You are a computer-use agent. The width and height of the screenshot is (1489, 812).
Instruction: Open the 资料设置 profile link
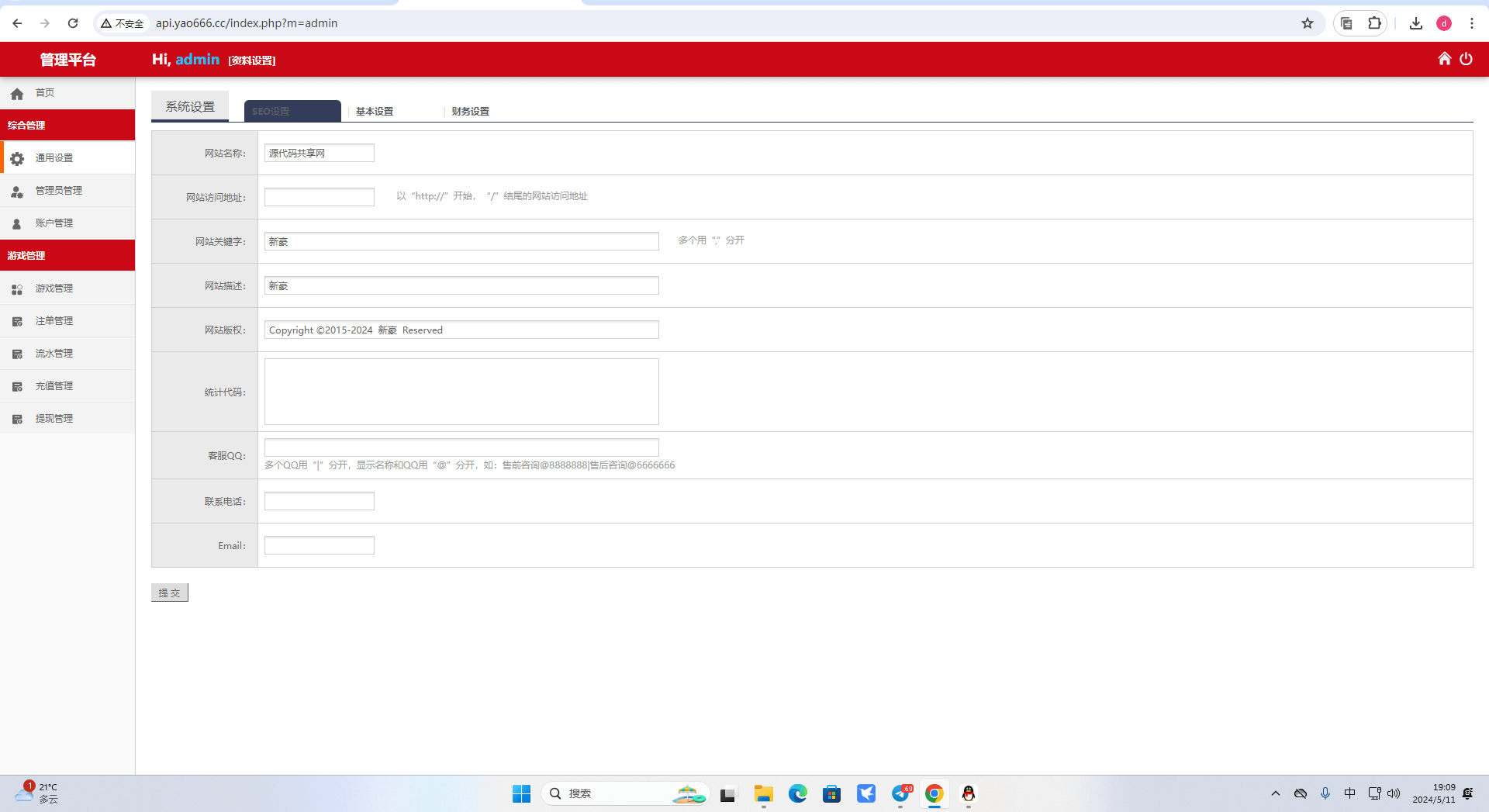pyautogui.click(x=252, y=60)
